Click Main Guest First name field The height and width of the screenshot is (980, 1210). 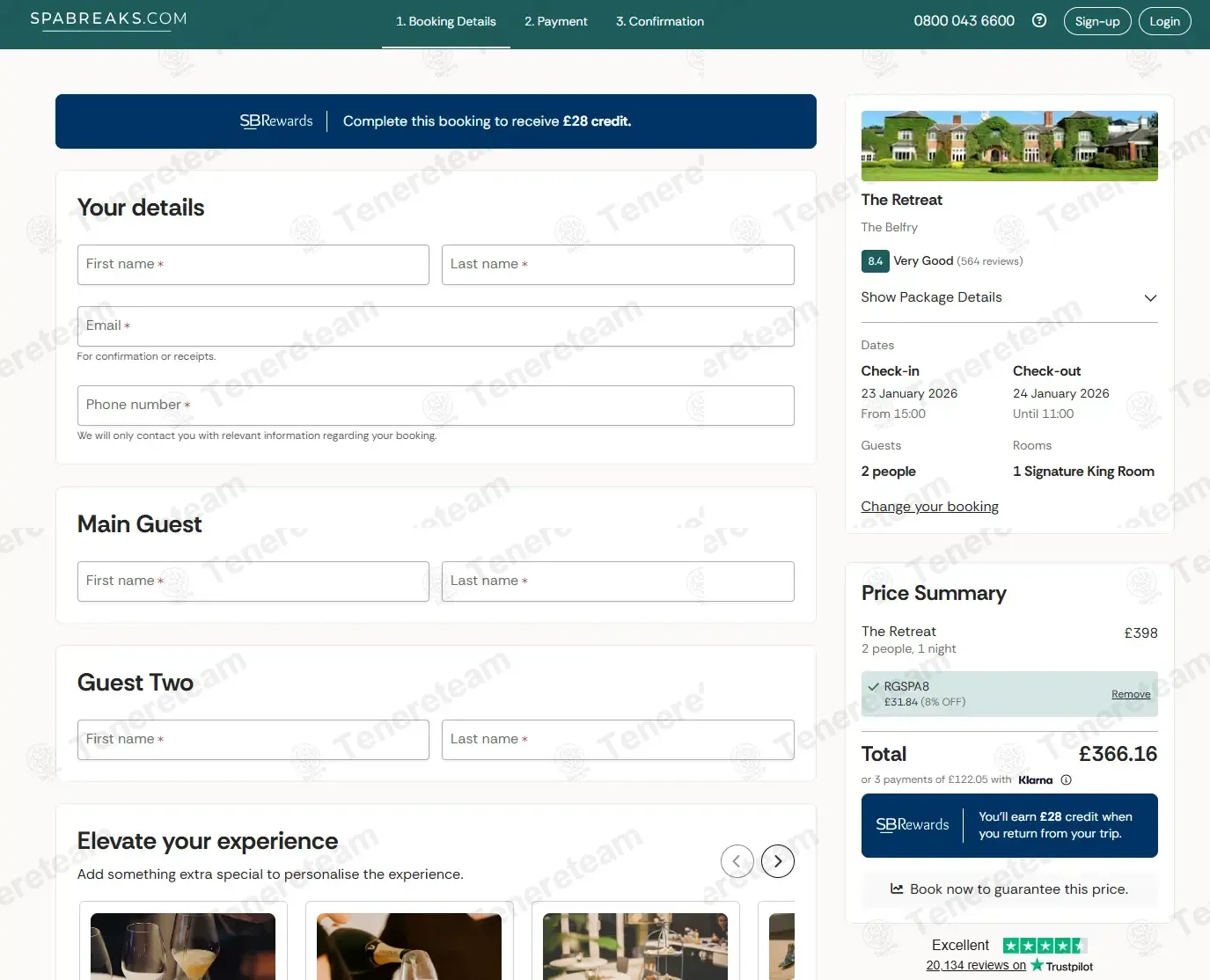click(x=253, y=581)
